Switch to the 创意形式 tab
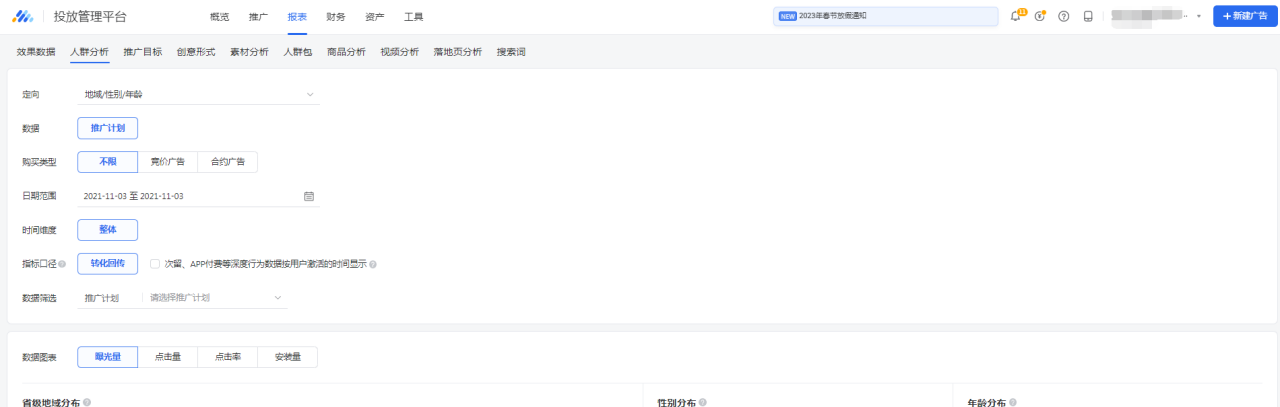1280x407 pixels. pyautogui.click(x=196, y=51)
